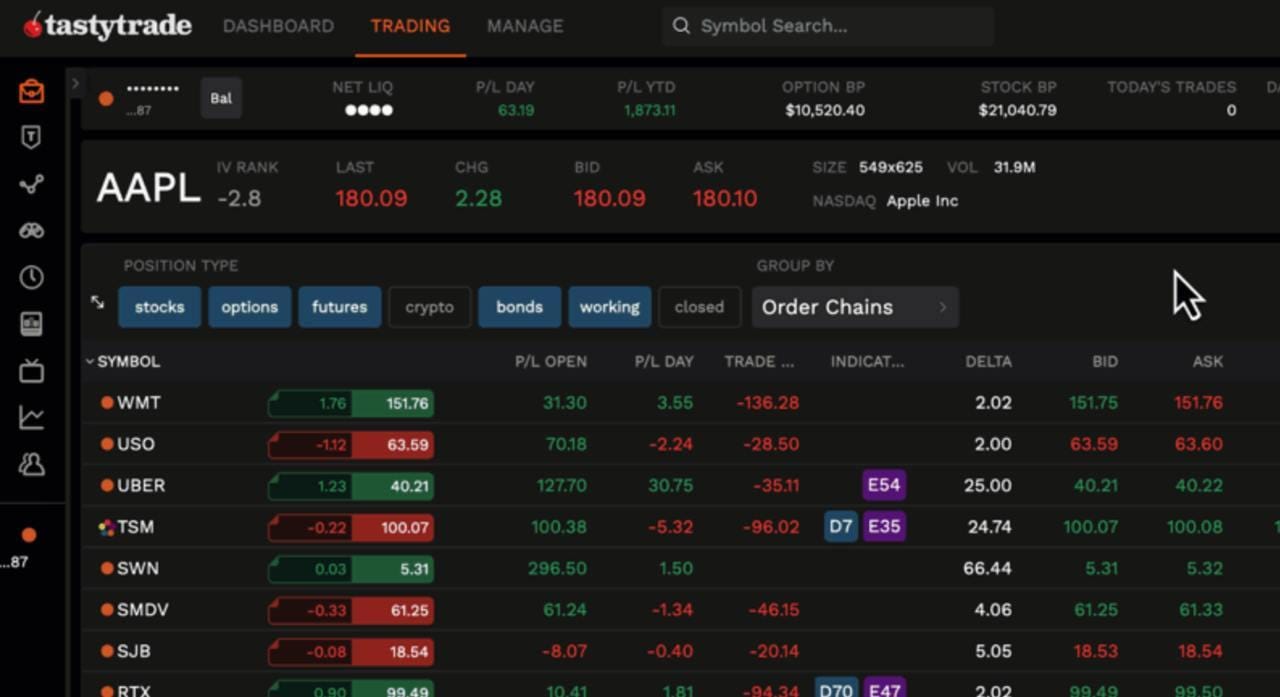
Task: Select the SJB symbol row
Action: [680, 651]
